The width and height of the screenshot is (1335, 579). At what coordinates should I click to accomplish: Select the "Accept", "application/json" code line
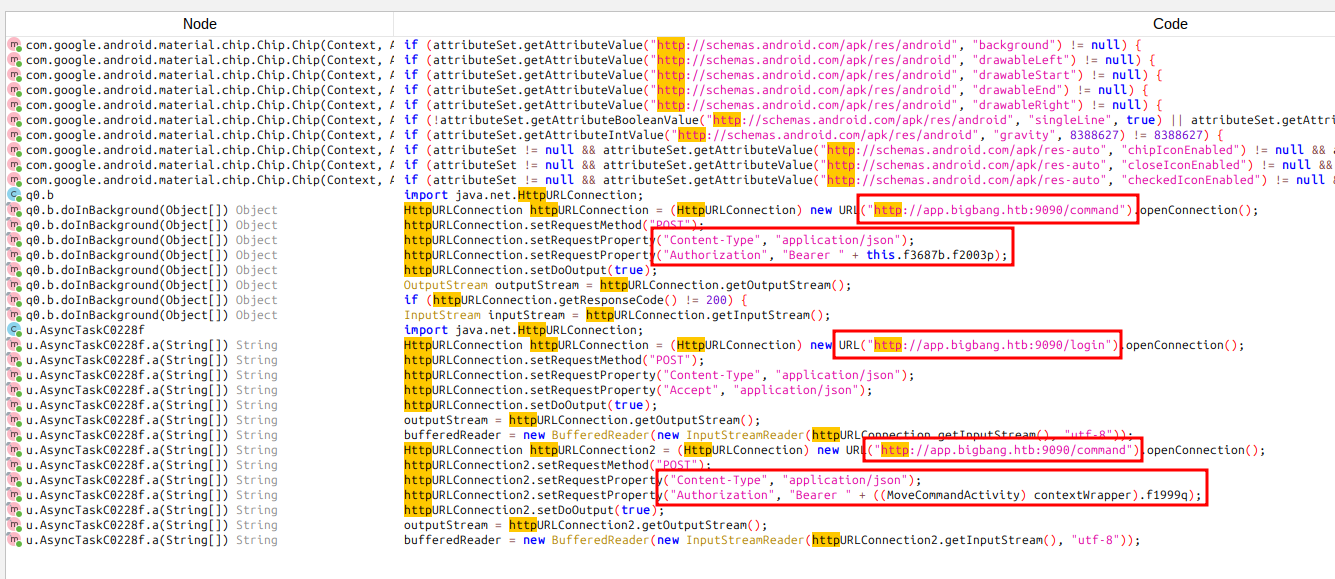[632, 390]
